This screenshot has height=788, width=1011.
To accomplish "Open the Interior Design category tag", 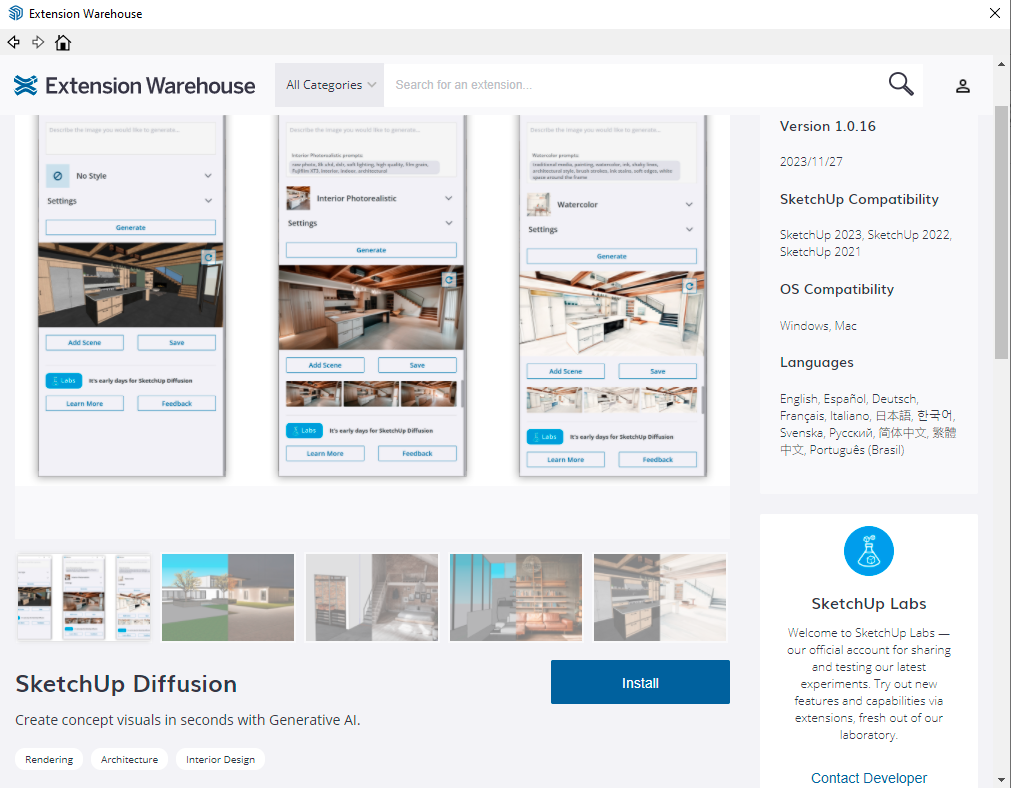I will click(x=221, y=760).
